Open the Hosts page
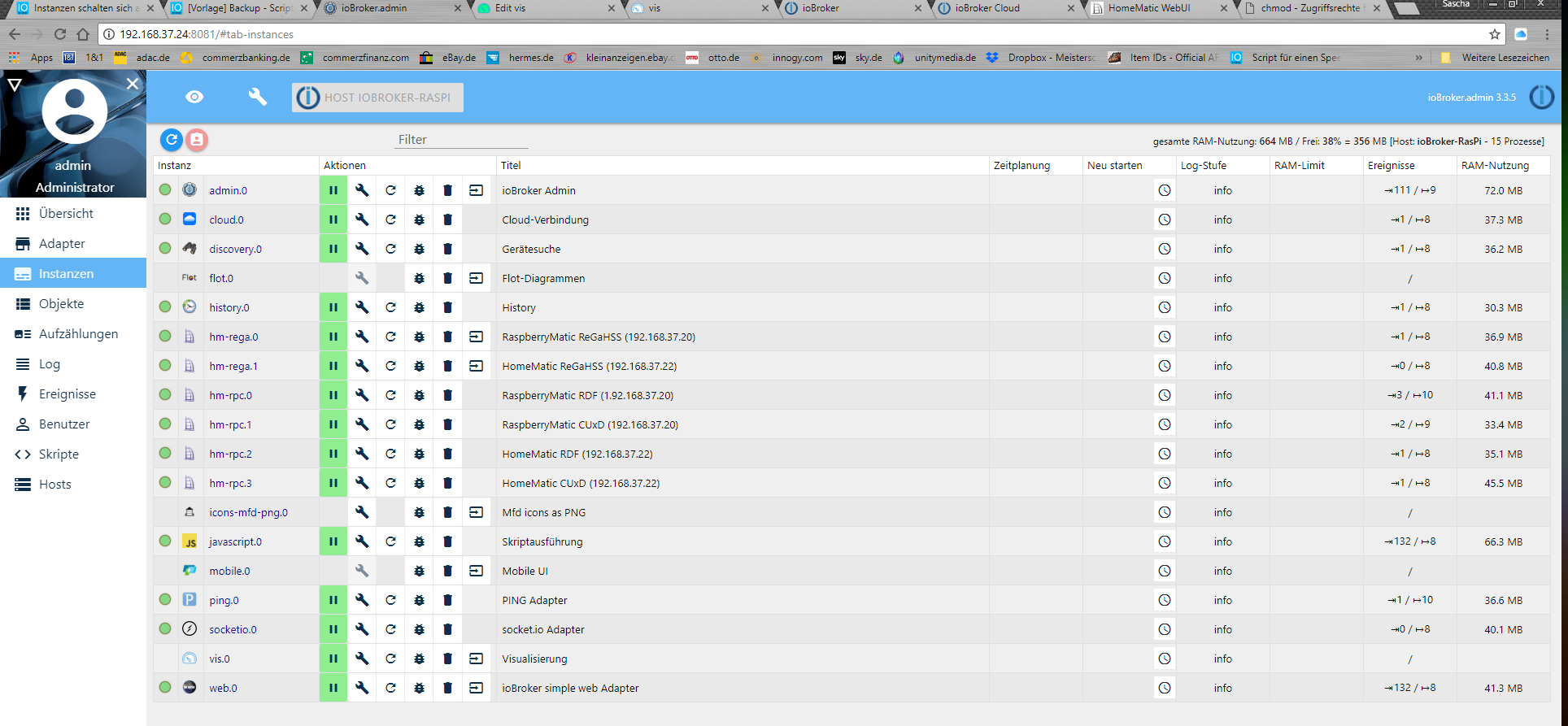The width and height of the screenshot is (1568, 726). tap(73, 484)
